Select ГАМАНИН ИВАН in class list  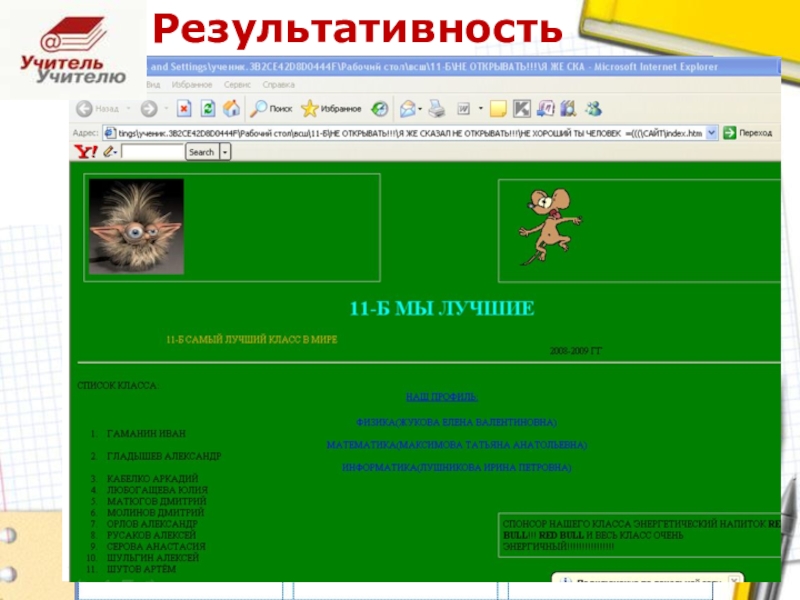tap(146, 434)
